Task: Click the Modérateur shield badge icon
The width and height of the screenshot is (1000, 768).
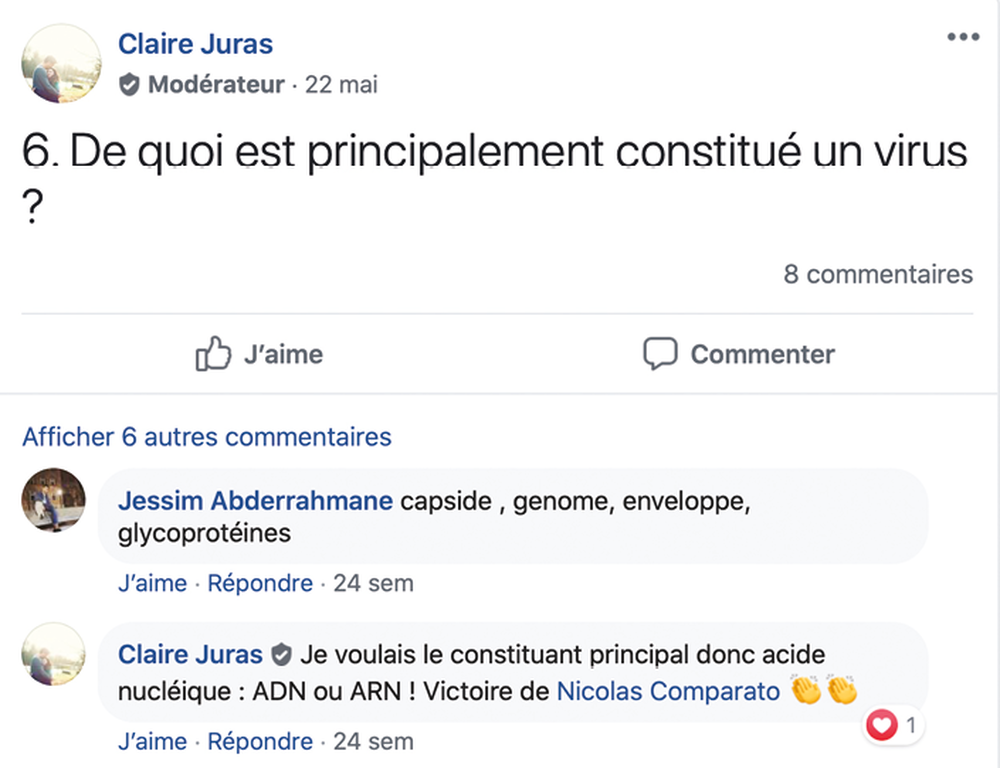Action: (x=129, y=85)
